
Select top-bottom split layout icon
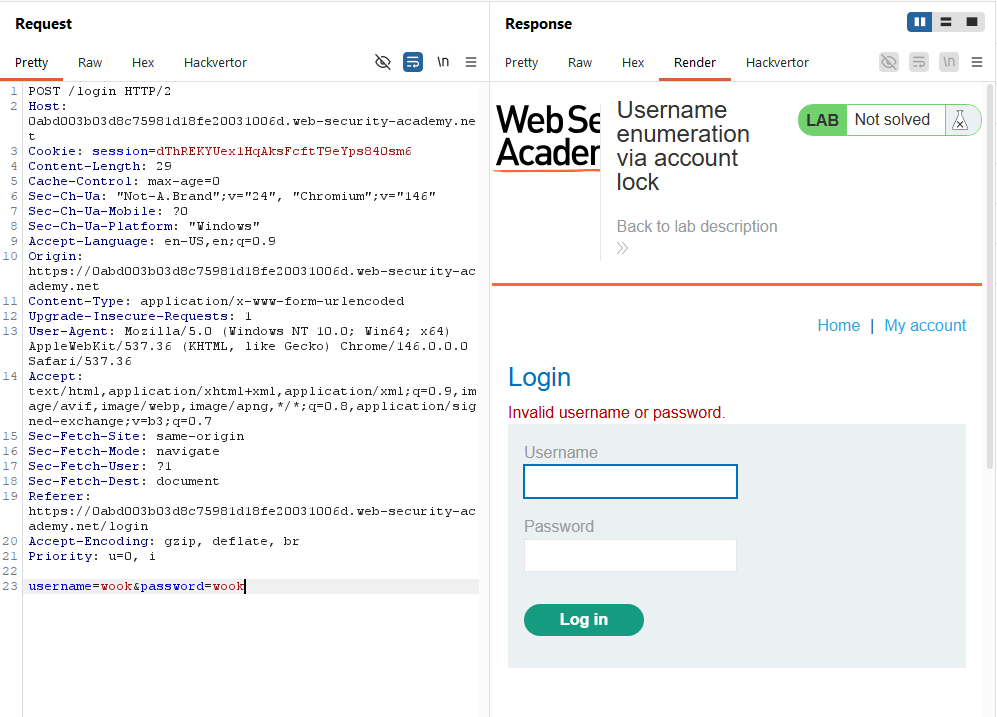(945, 22)
